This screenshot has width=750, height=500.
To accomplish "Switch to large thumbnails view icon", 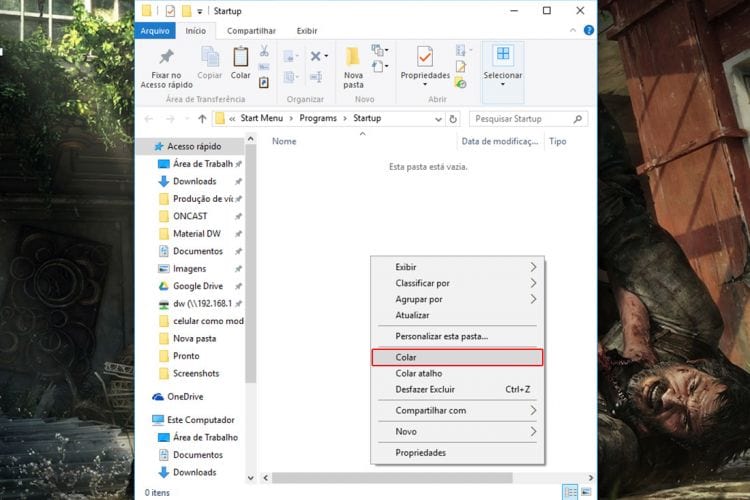I will click(x=586, y=492).
